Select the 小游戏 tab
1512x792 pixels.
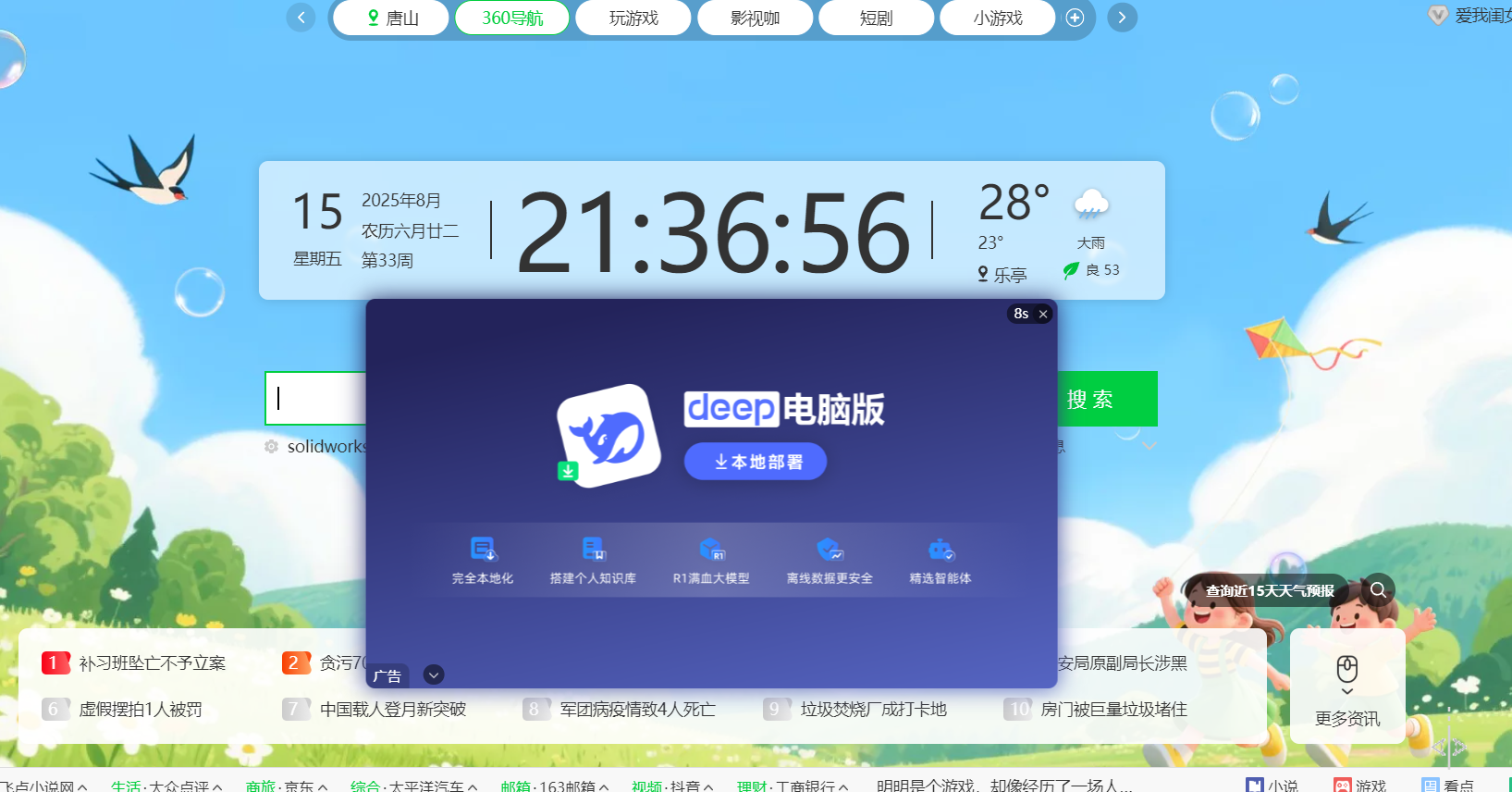coord(997,18)
